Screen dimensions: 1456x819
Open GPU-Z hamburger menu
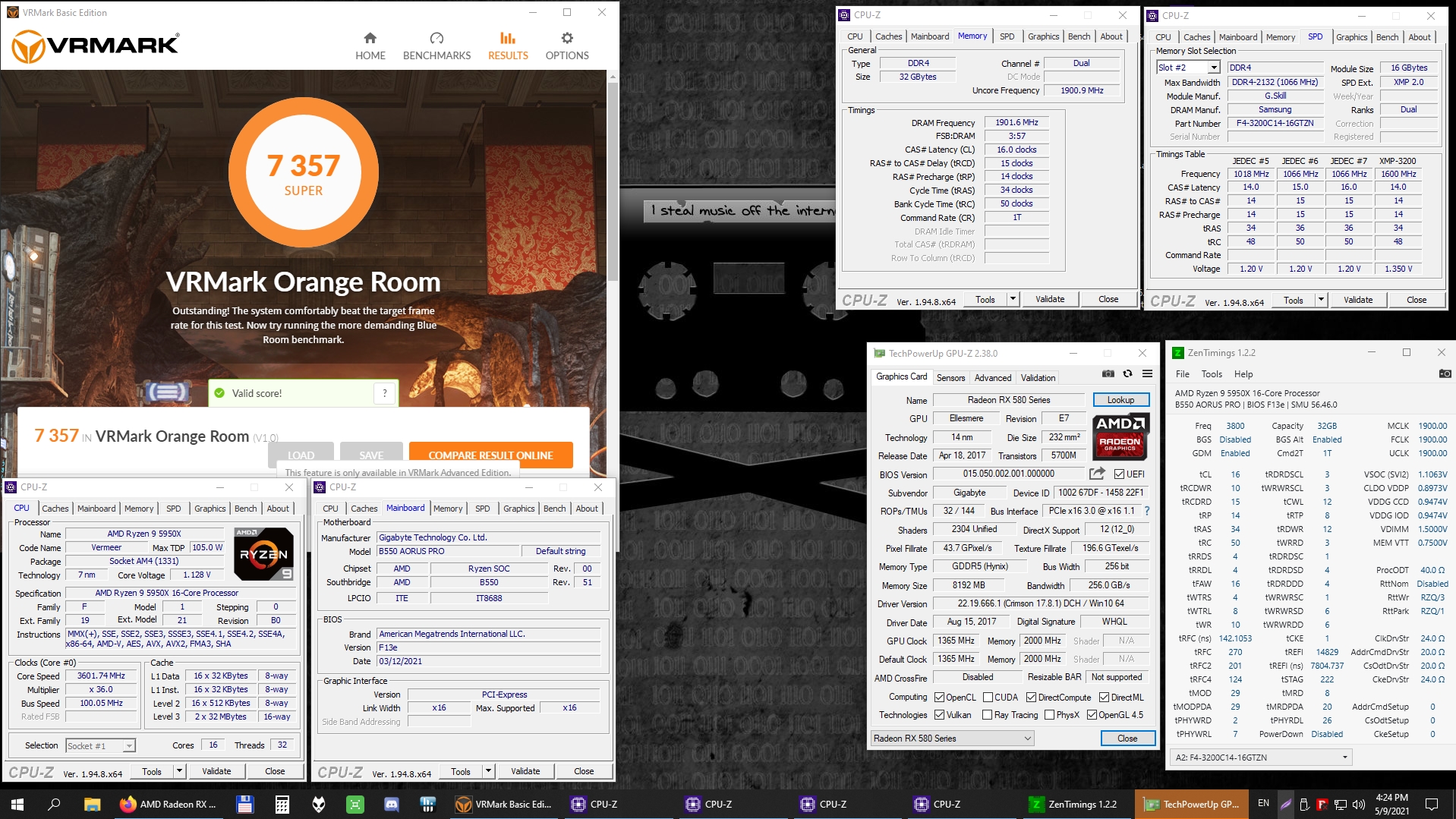click(1147, 373)
